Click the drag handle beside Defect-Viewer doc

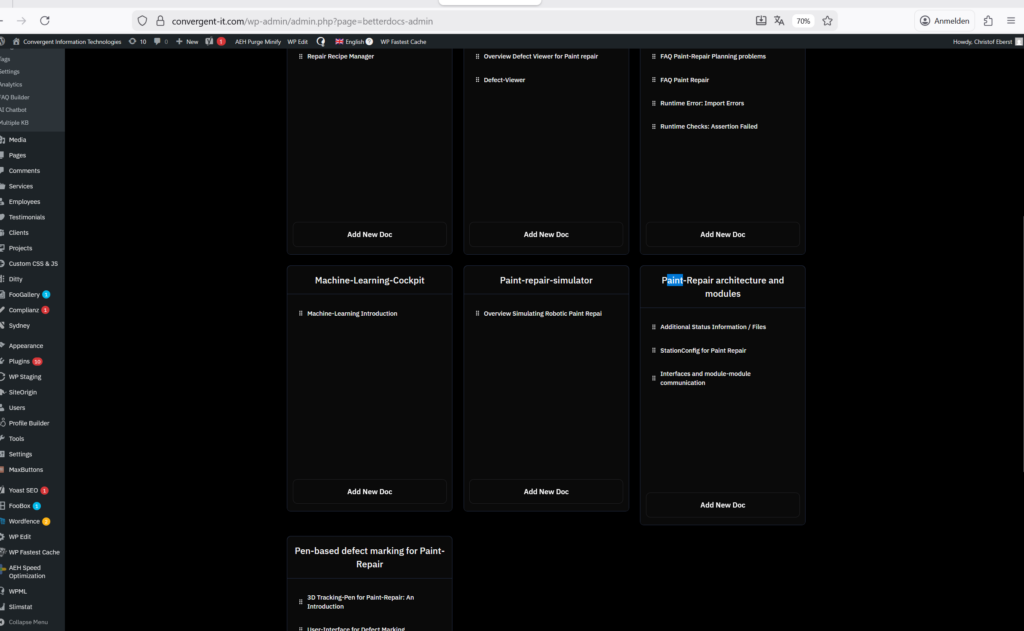[x=477, y=80]
